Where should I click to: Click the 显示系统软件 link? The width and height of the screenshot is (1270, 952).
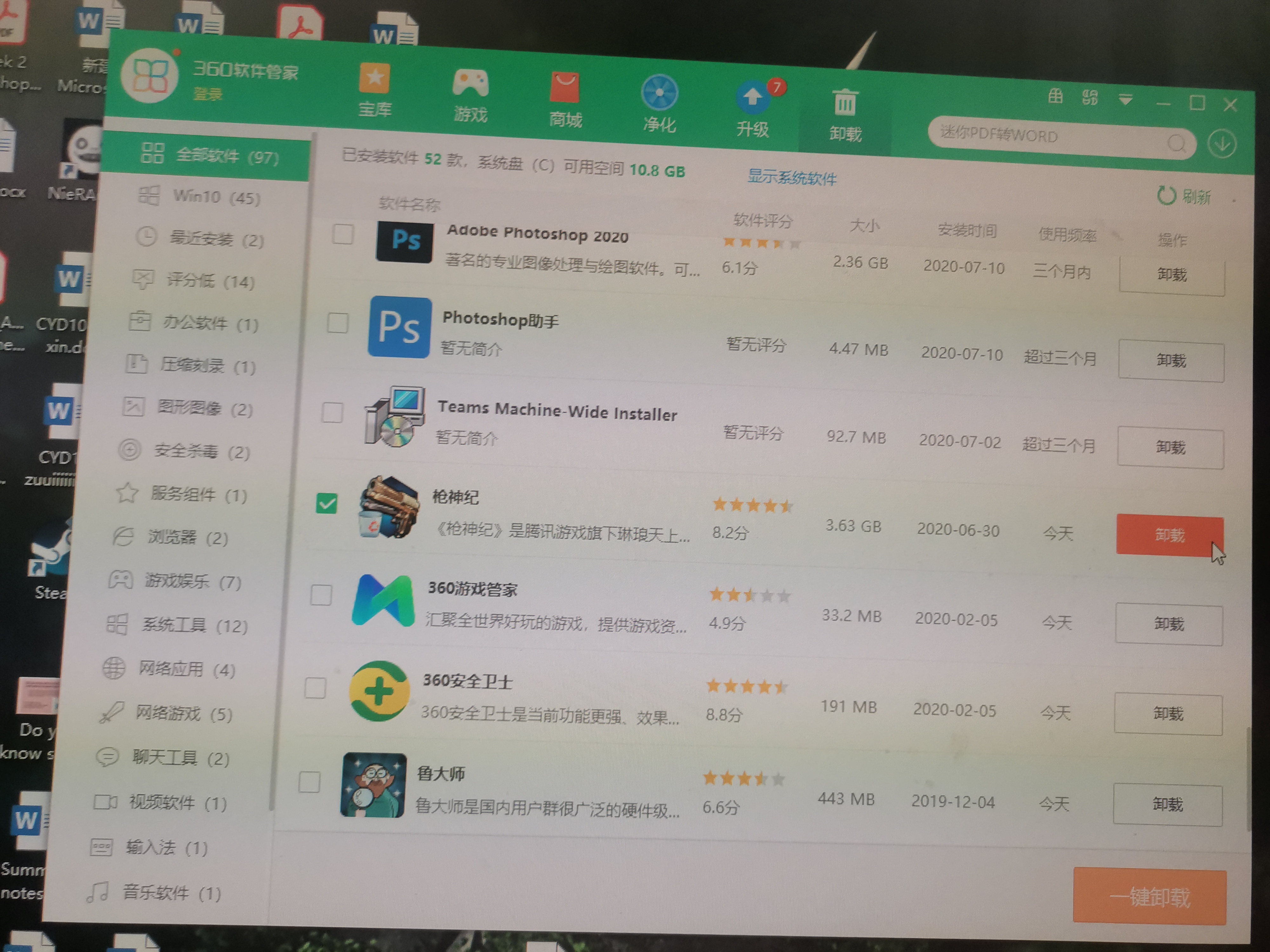792,177
